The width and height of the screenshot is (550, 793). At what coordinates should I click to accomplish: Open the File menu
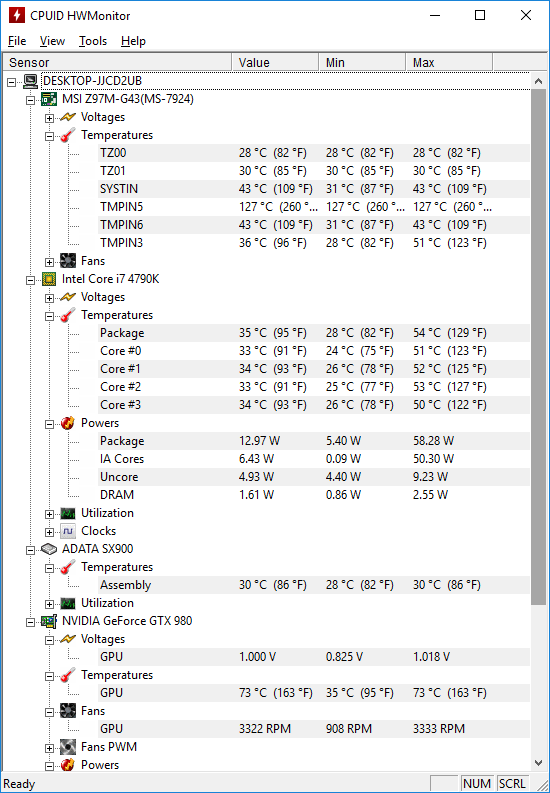17,41
